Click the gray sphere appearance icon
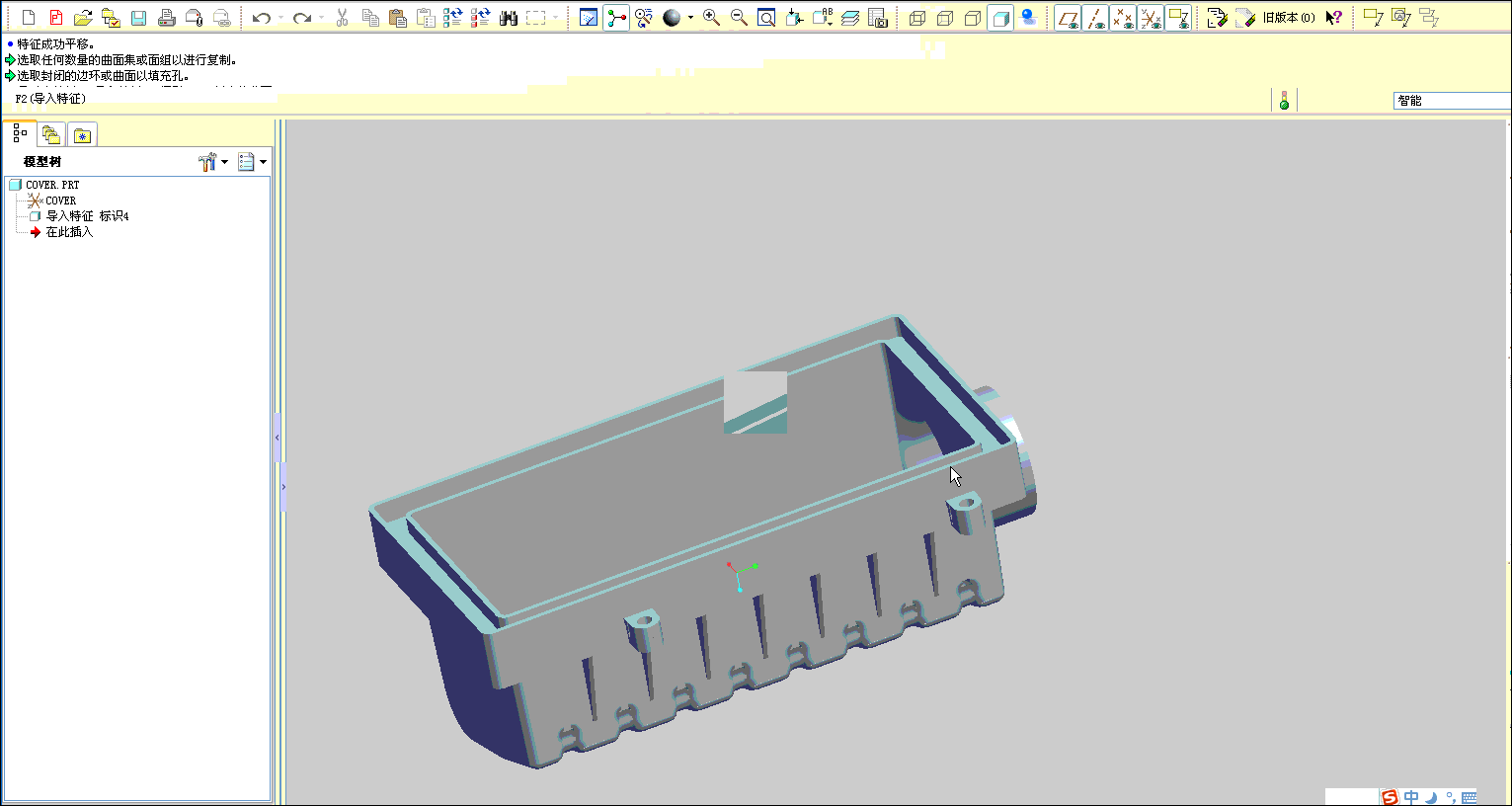Image resolution: width=1512 pixels, height=806 pixels. (x=672, y=18)
